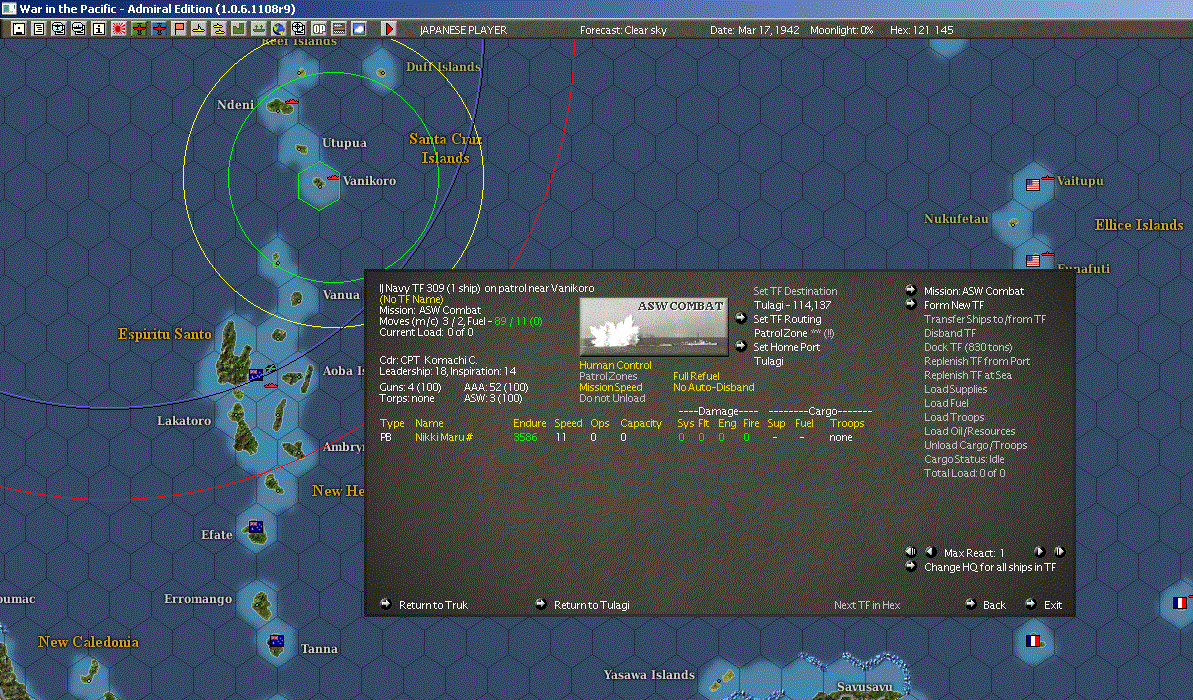This screenshot has height=700, width=1193.
Task: Increase Max React by one step
Action: [1039, 552]
